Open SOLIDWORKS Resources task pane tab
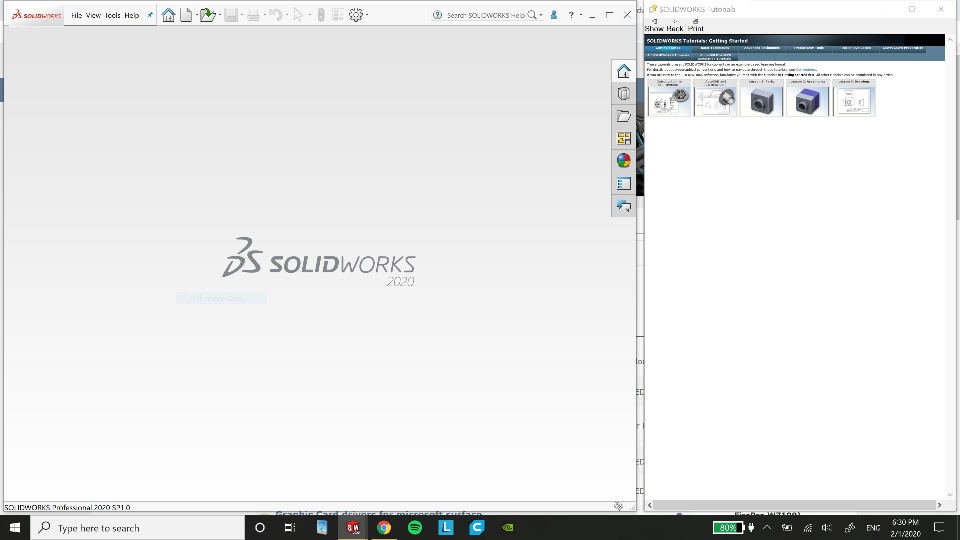This screenshot has width=960, height=540. click(624, 71)
